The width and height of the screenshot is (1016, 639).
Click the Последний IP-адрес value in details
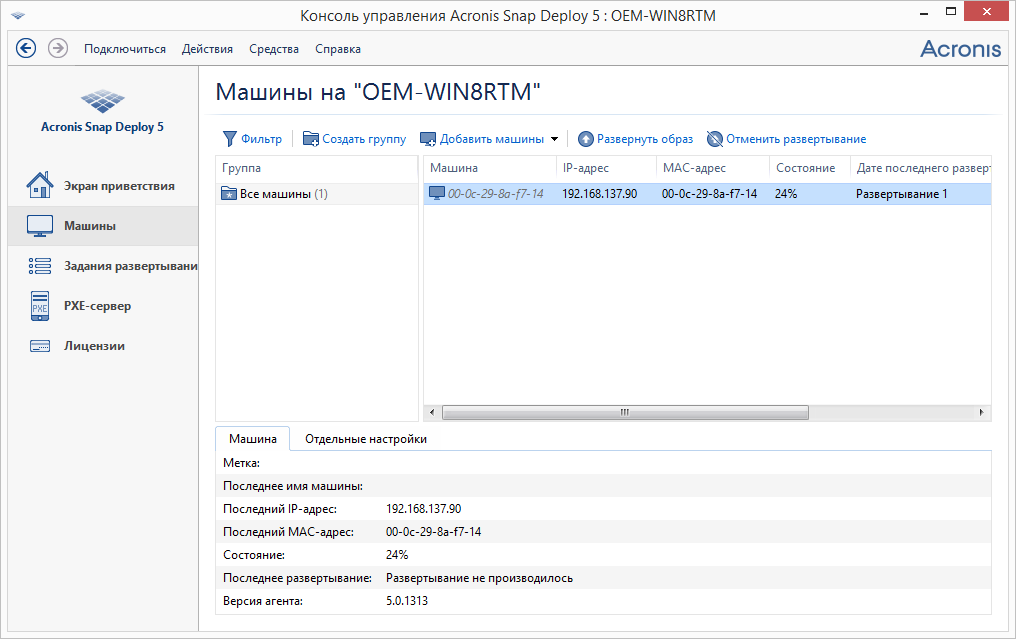424,509
